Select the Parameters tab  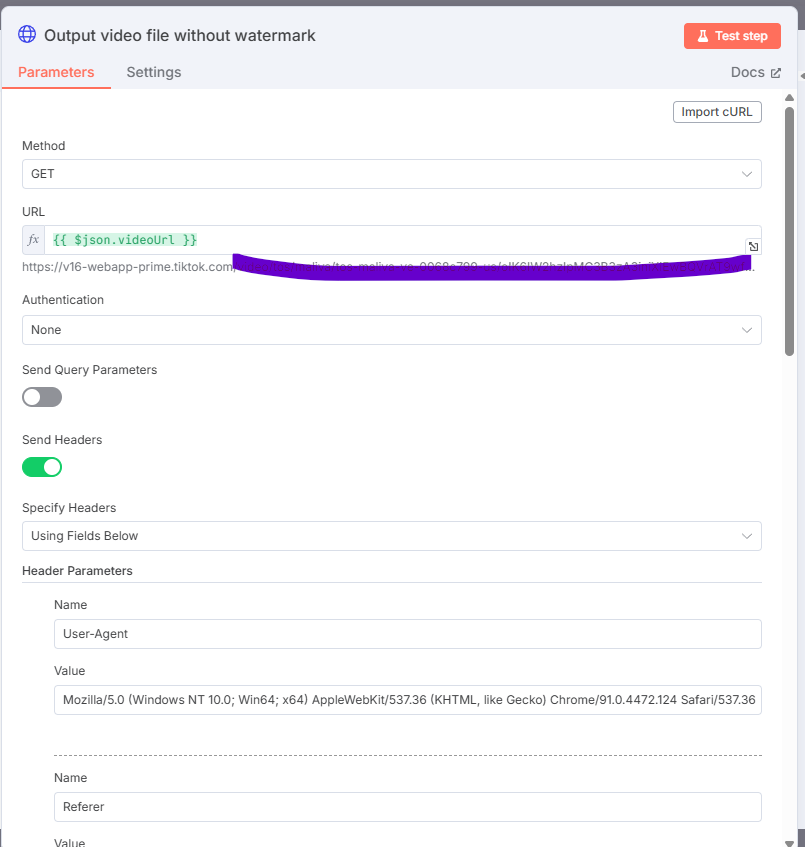(x=56, y=72)
